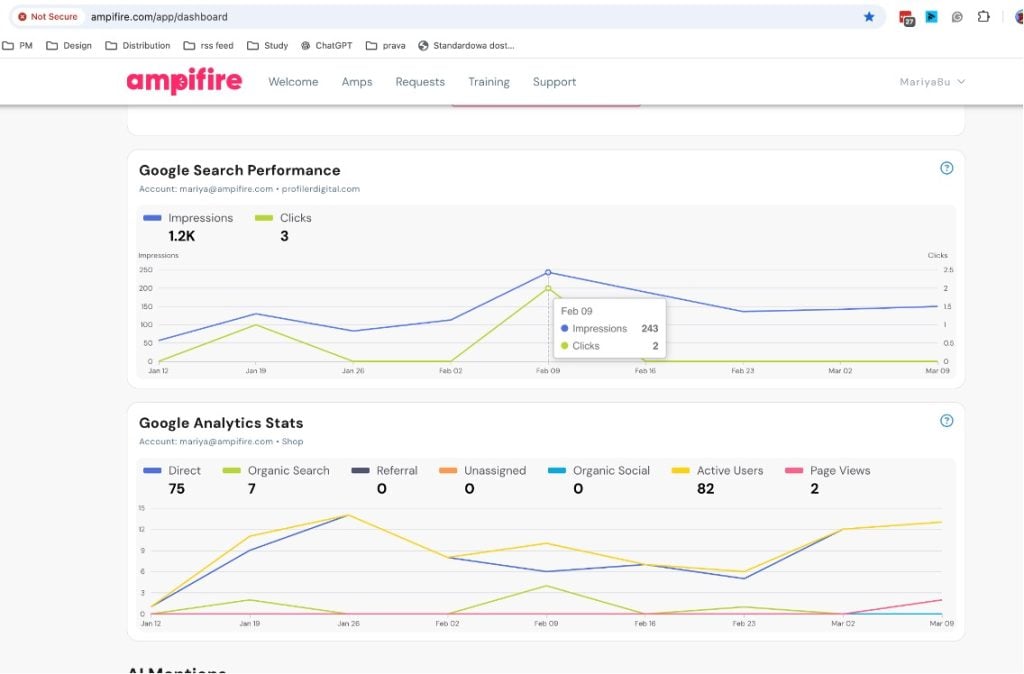Click the 82 active users value
This screenshot has height=674, width=1024.
coord(705,489)
